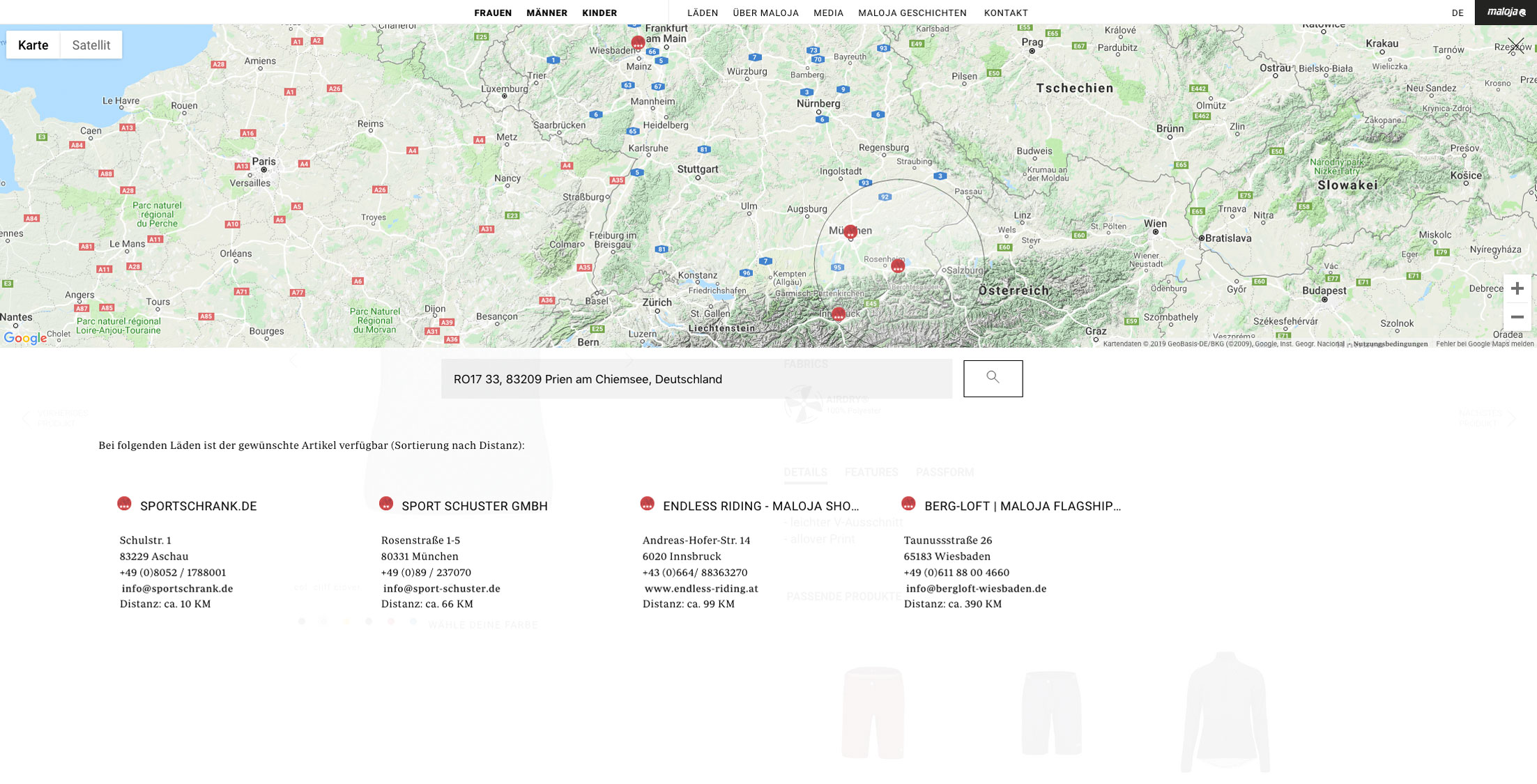Viewport: 1537px width, 784px height.
Task: Zoom in on the map
Action: (1517, 289)
